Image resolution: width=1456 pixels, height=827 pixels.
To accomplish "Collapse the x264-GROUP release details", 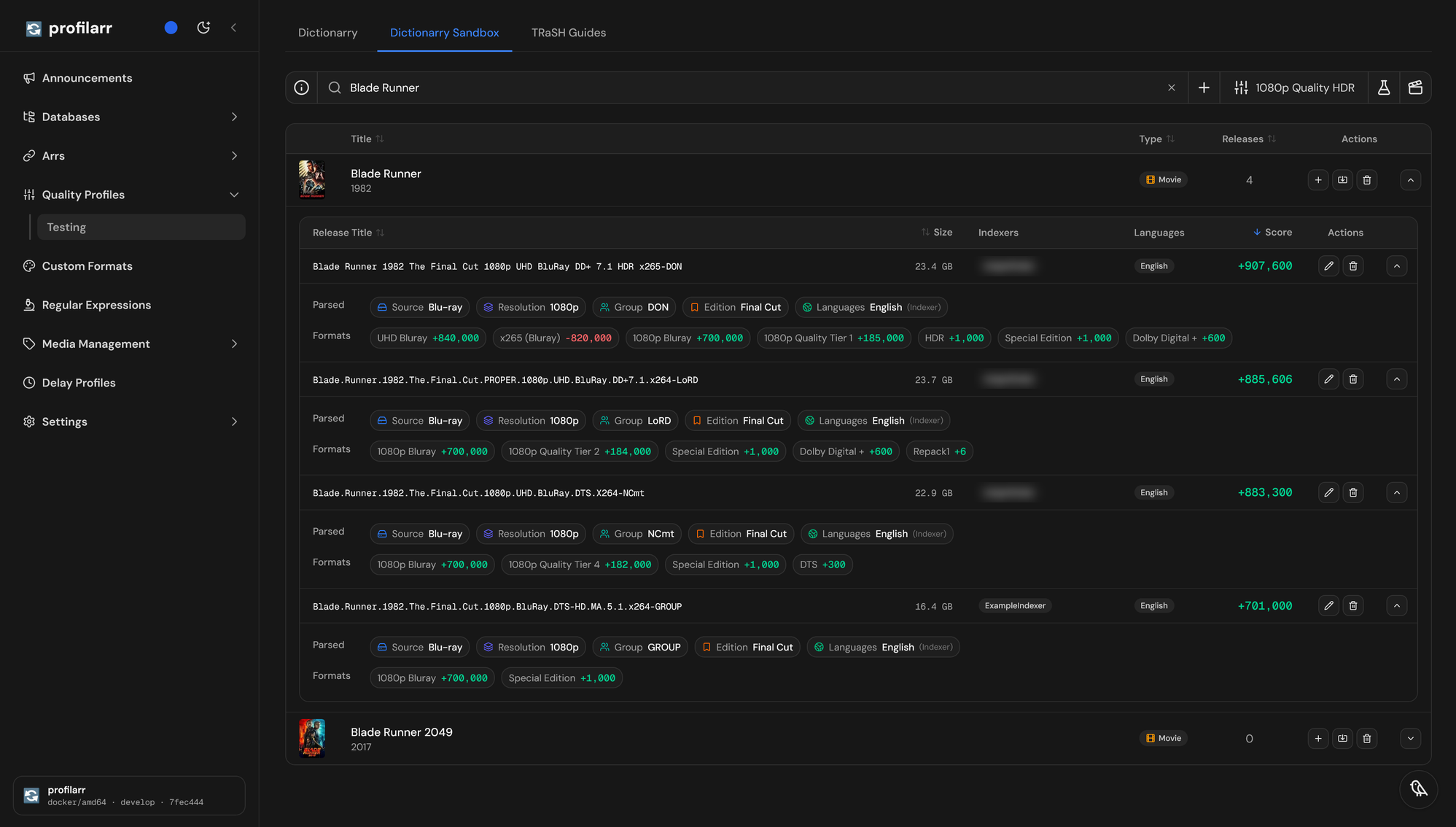I will [1397, 606].
